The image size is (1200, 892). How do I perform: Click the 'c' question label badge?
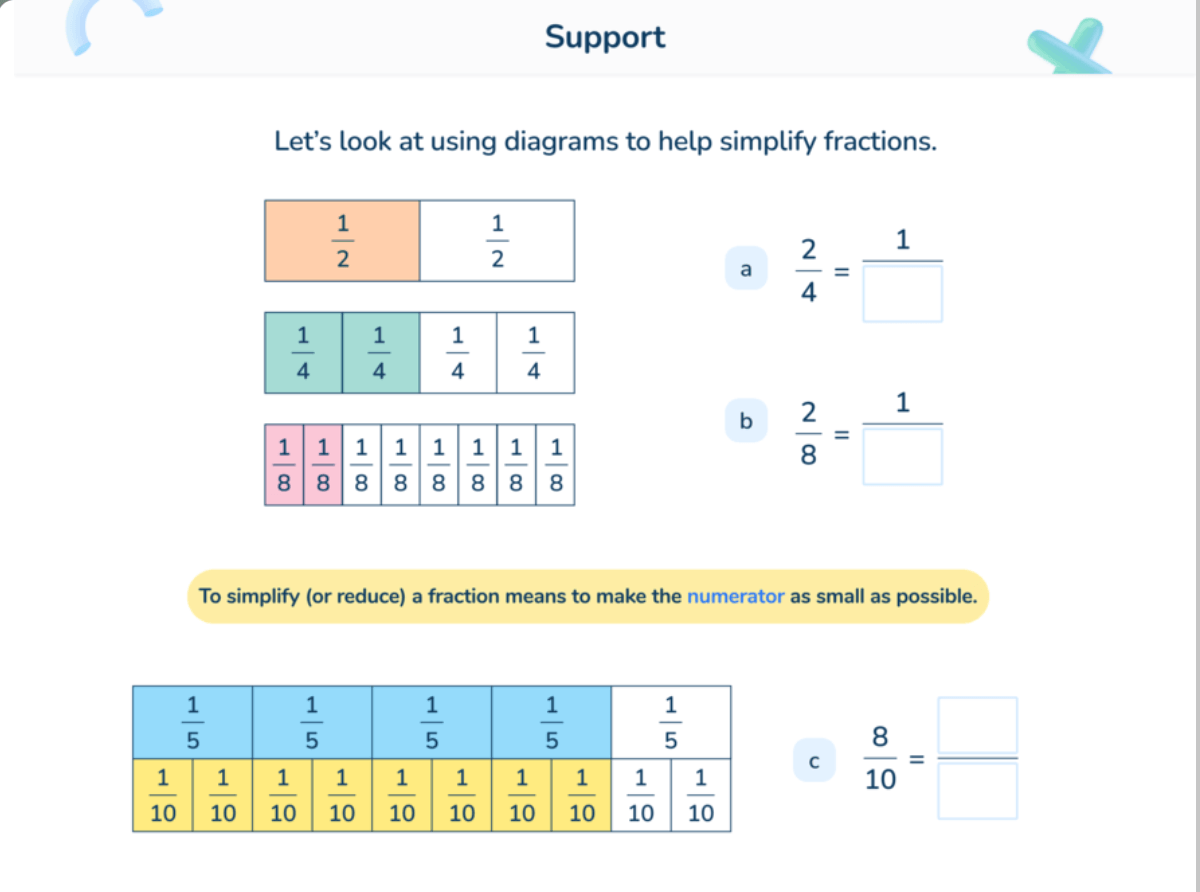pos(813,761)
